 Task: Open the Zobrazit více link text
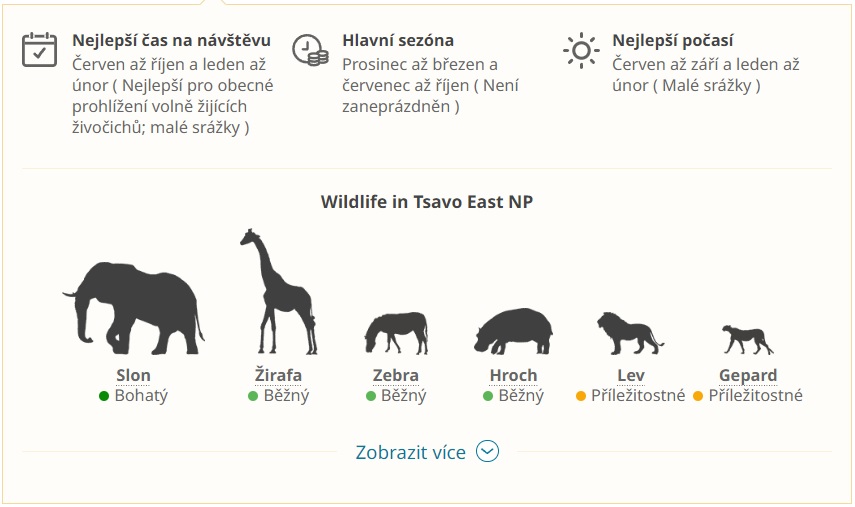411,452
